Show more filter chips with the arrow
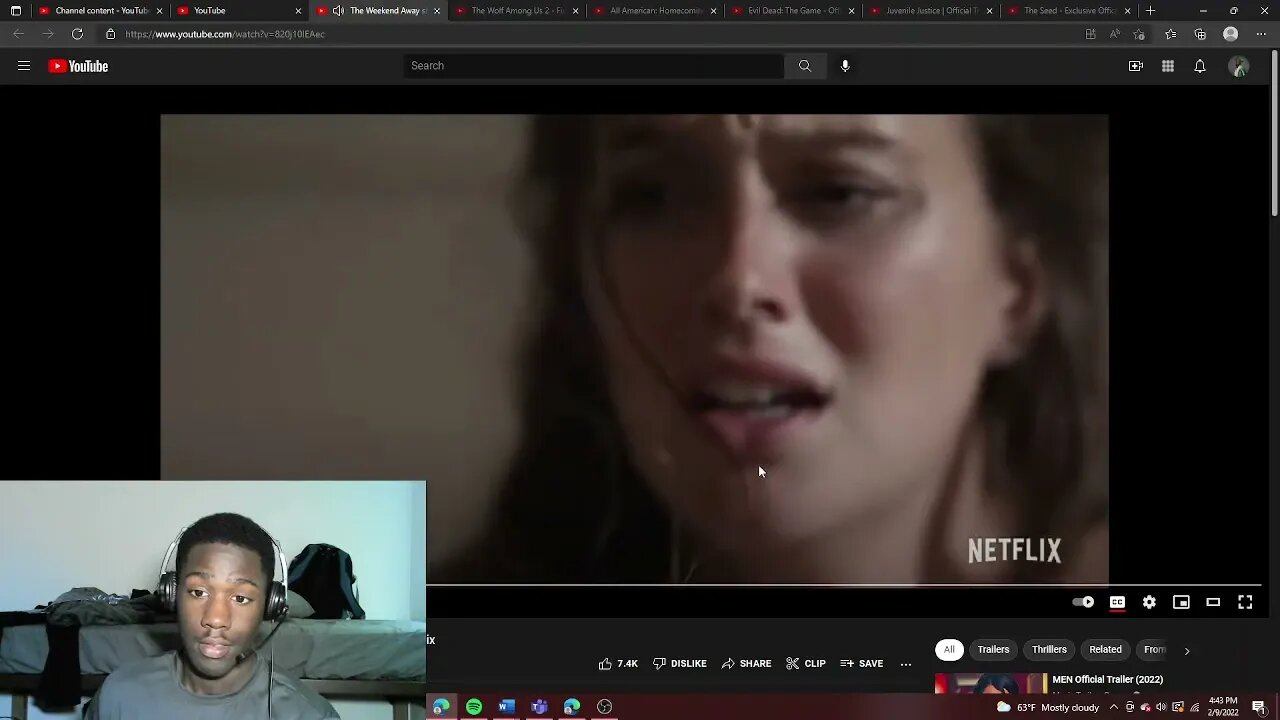This screenshot has height=720, width=1280. click(1187, 650)
